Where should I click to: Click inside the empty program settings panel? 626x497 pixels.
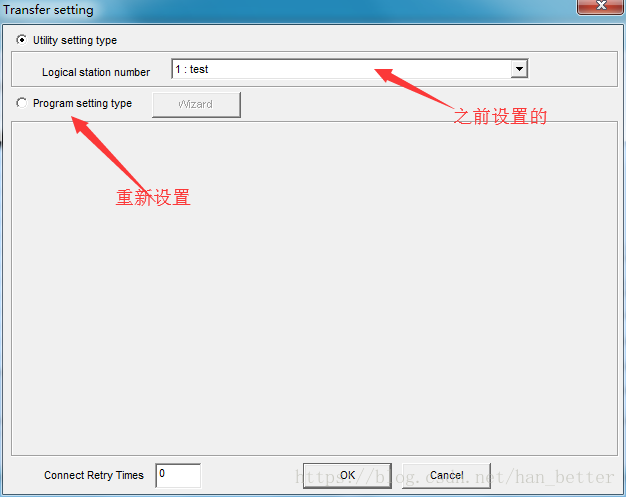(314, 288)
